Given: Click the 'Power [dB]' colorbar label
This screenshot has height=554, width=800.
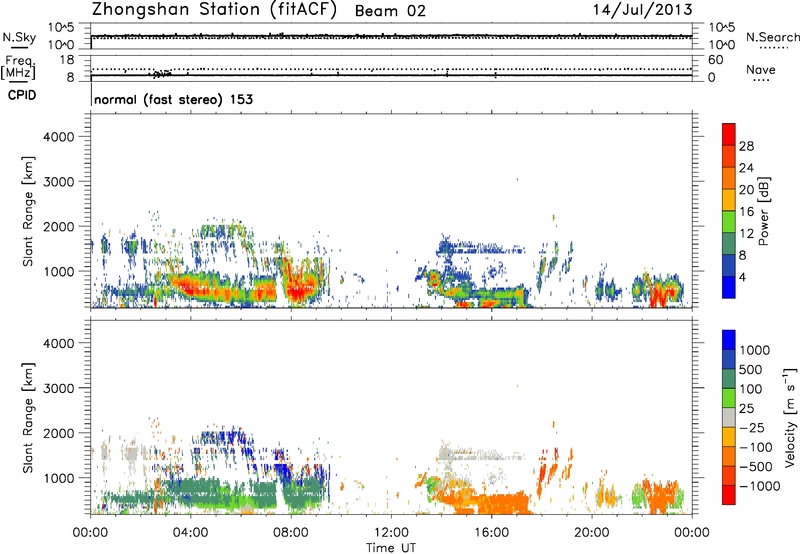Looking at the screenshot, I should pos(763,211).
